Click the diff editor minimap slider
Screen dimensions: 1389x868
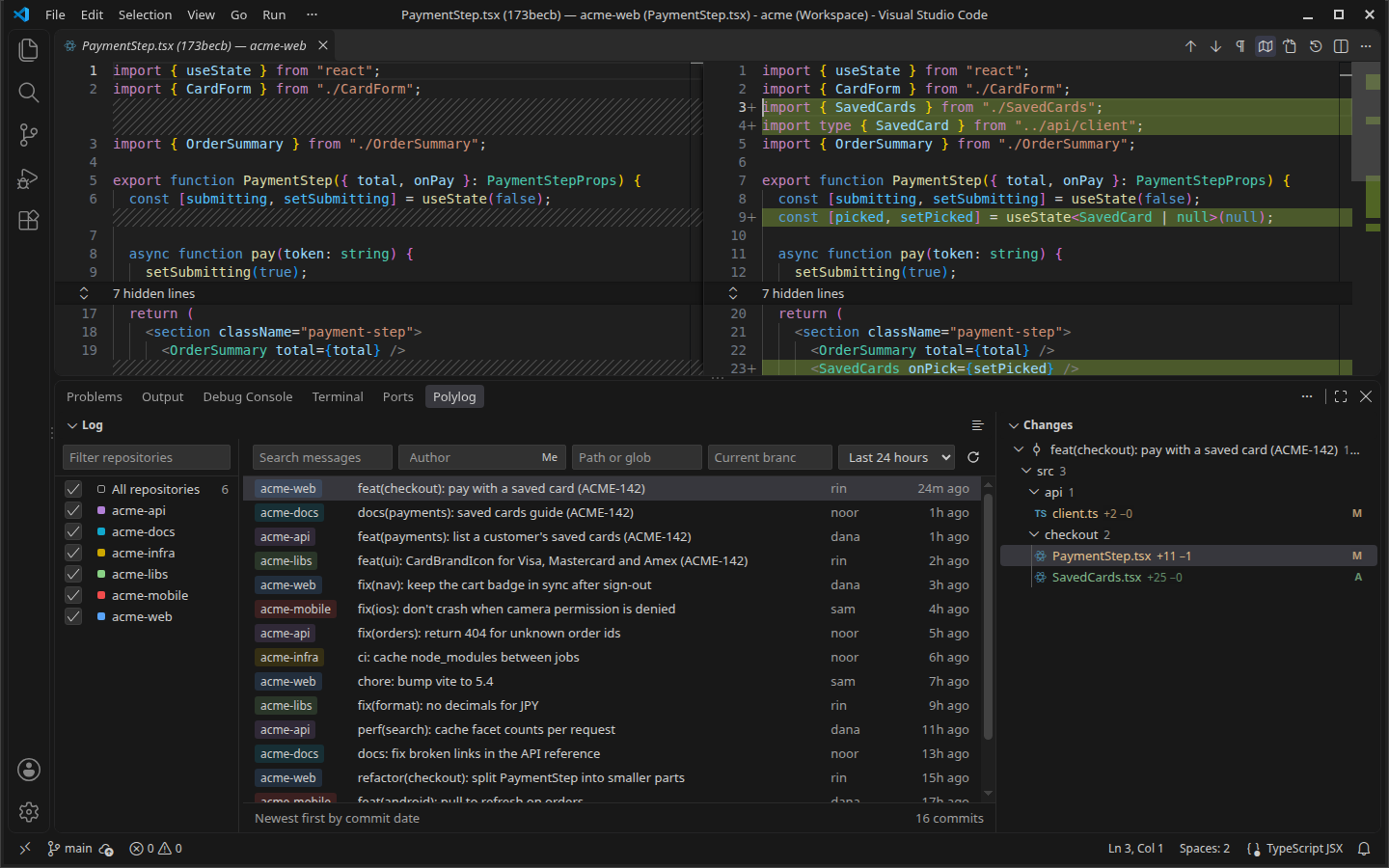[1366, 121]
